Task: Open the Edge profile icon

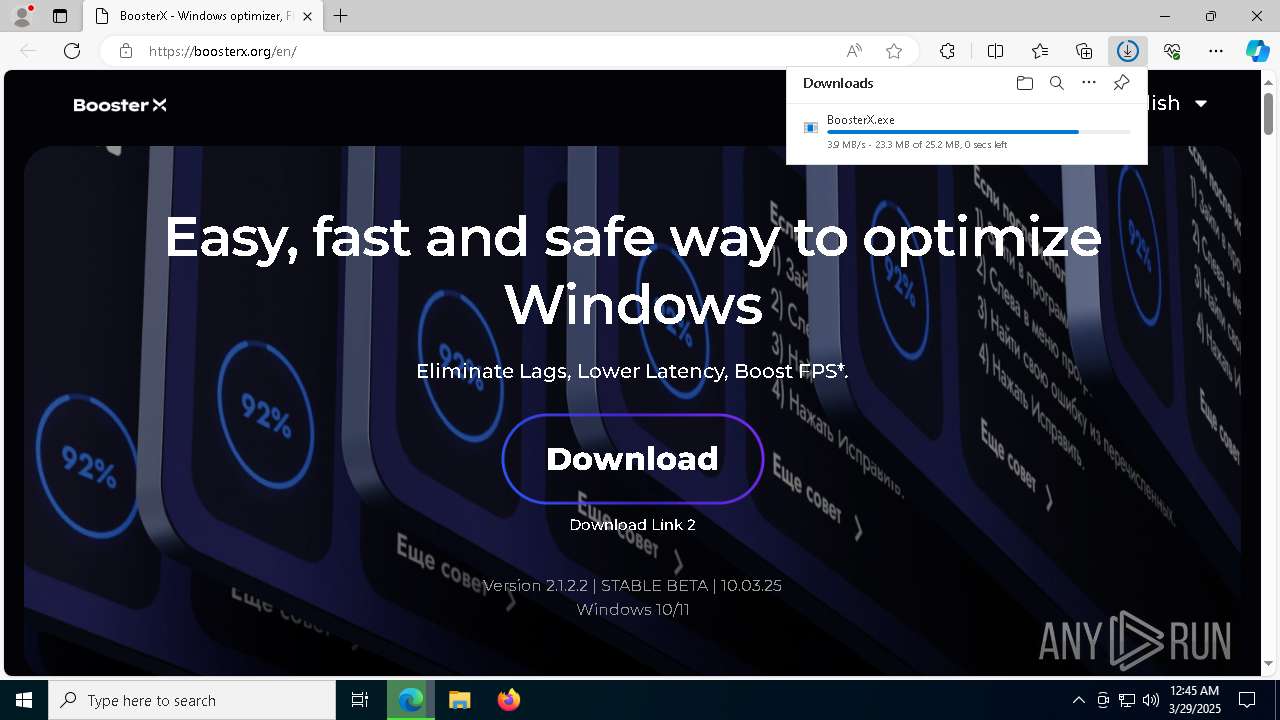Action: pos(21,16)
